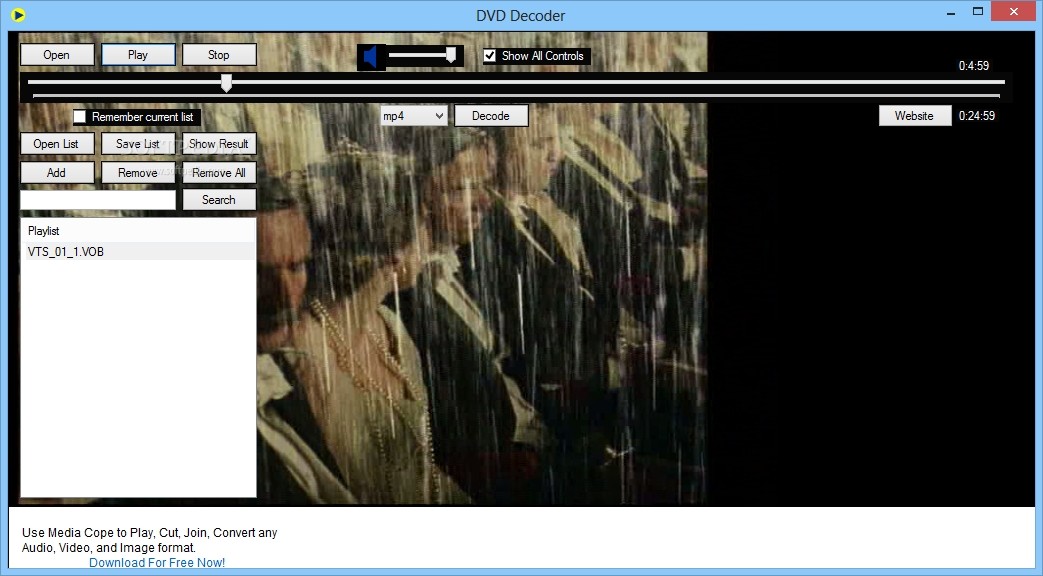Close the DVD Decoder window
1043x576 pixels.
1014,11
